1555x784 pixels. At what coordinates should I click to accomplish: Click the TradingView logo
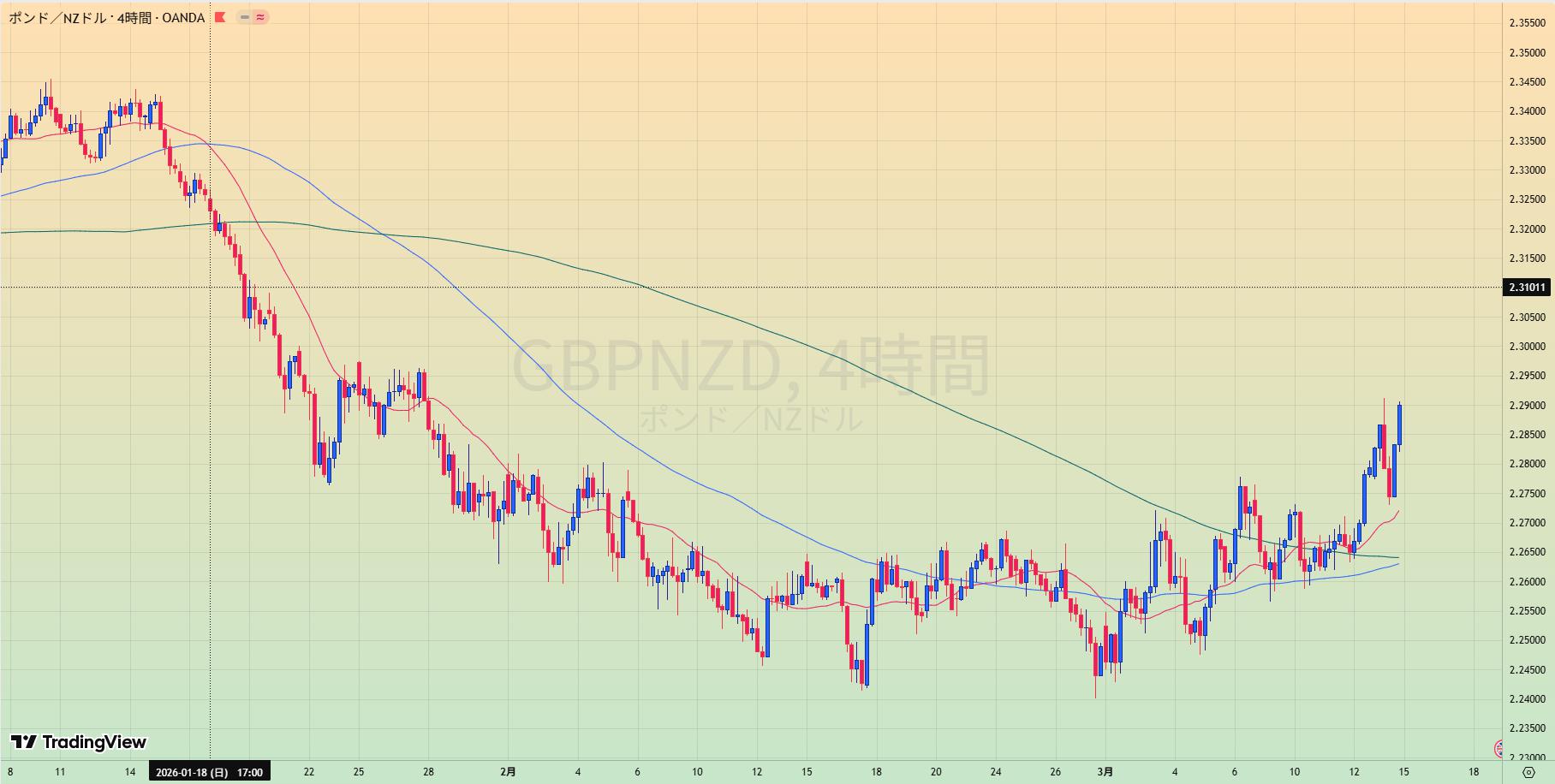(79, 742)
